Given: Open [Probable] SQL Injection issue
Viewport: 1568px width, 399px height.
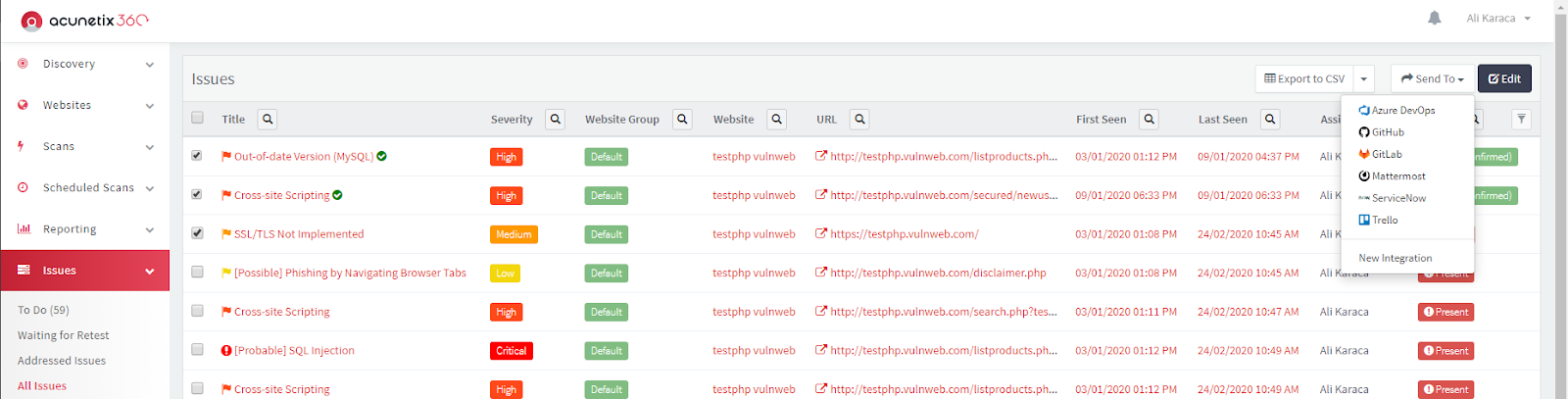Looking at the screenshot, I should [294, 350].
